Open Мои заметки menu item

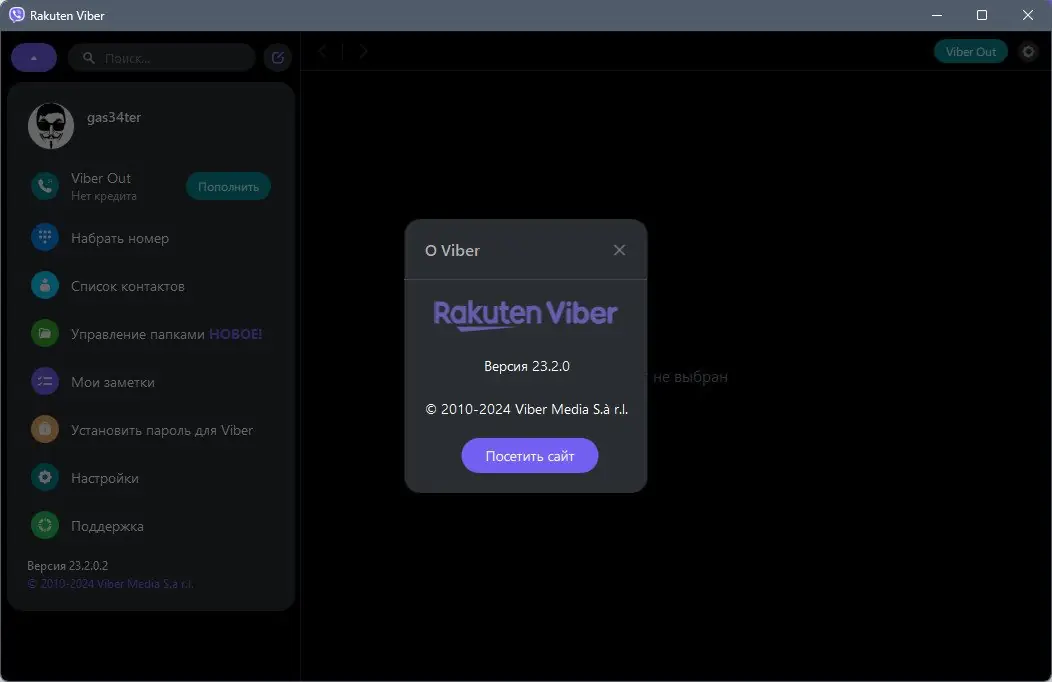tap(113, 382)
